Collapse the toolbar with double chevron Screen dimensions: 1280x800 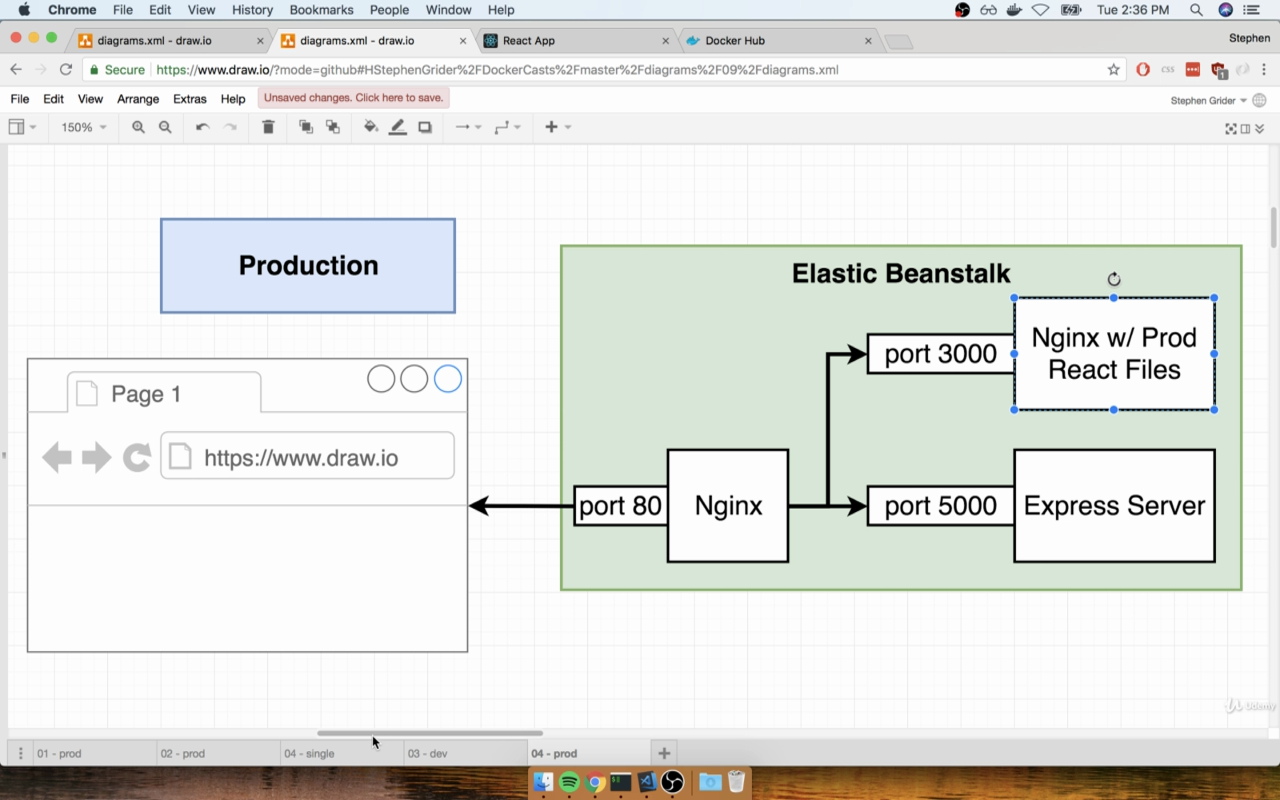pos(1260,128)
